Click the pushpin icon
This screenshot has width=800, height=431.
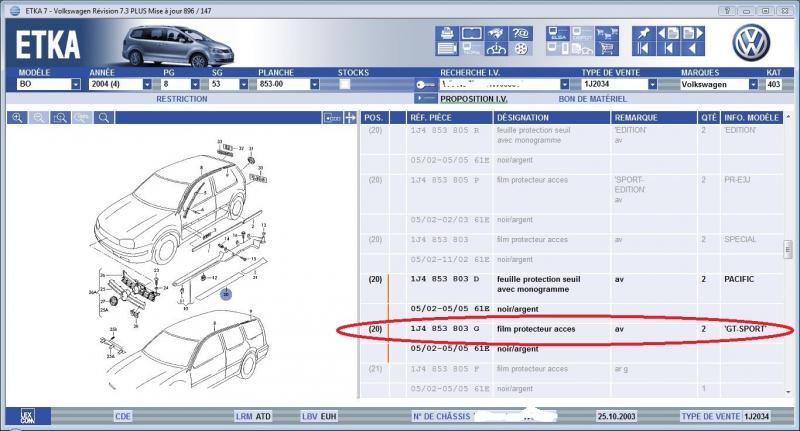point(643,34)
